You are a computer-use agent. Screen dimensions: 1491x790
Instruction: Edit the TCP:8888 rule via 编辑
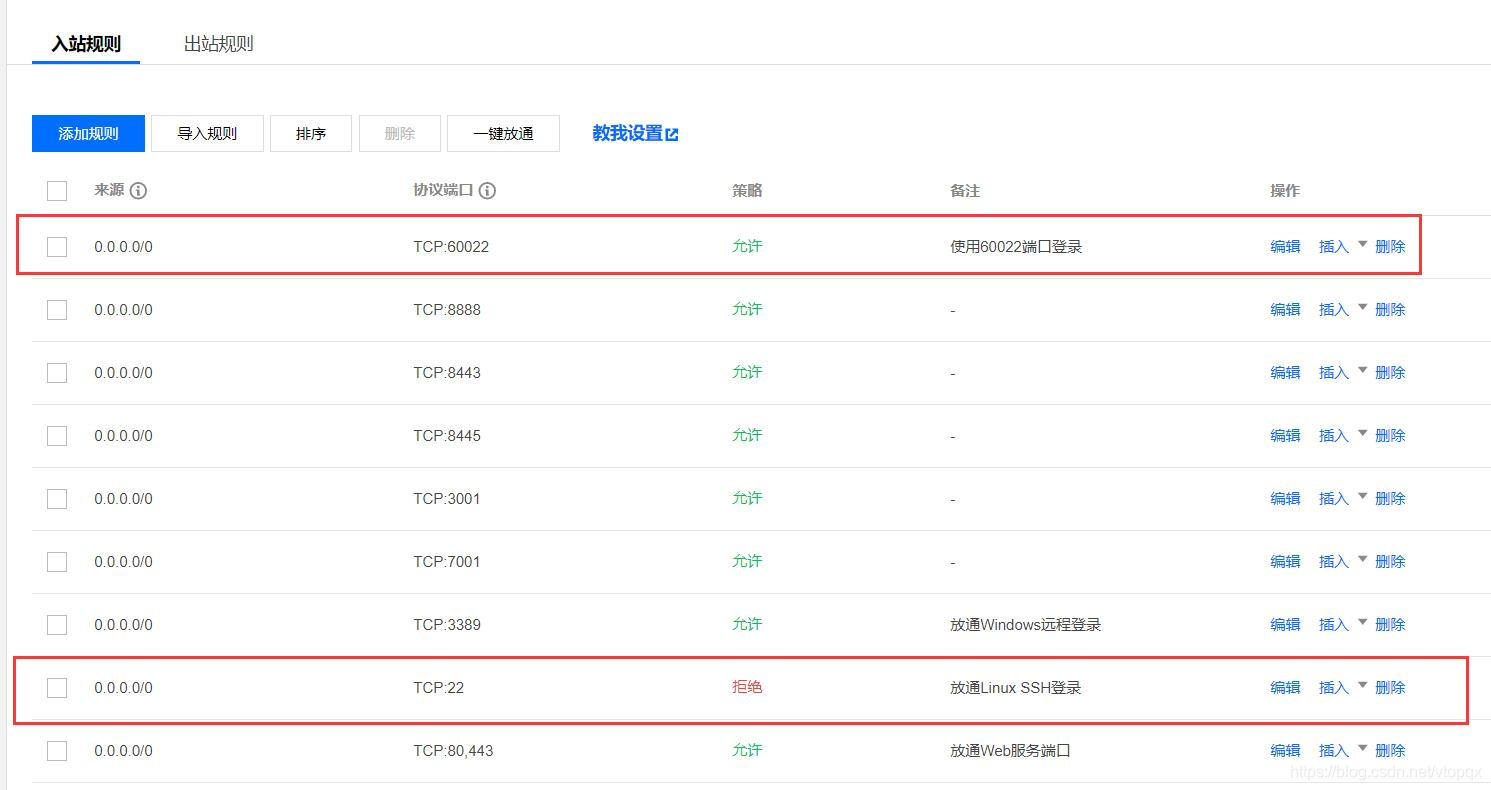click(1285, 310)
